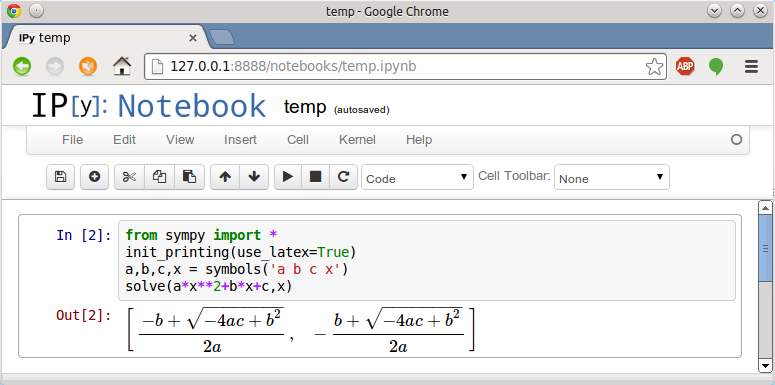This screenshot has width=775, height=385.
Task: Move cell up with up arrow
Action: (225, 177)
